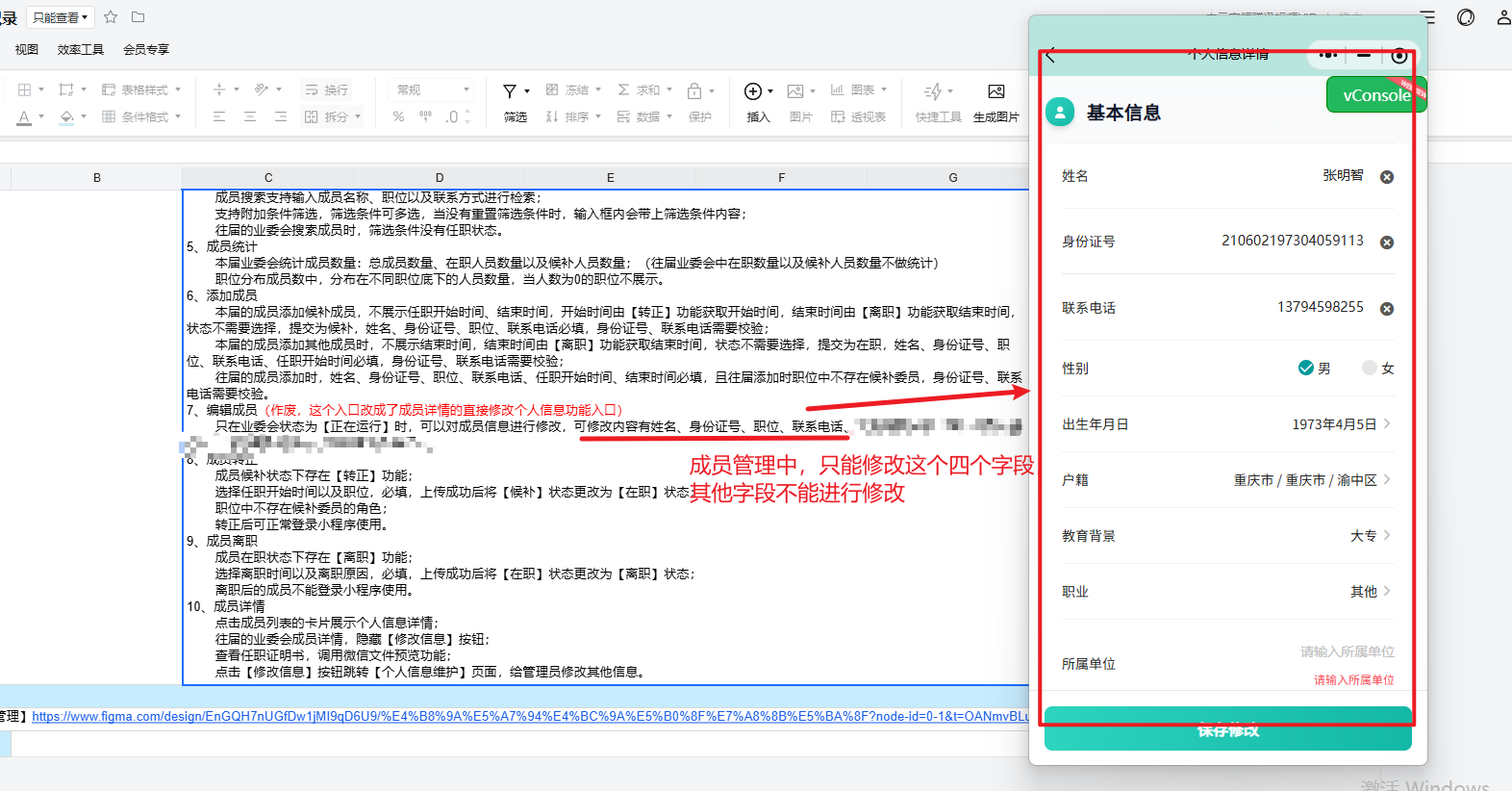The image size is (1512, 791).
Task: Open the 常规 number format dropdown
Action: tap(432, 89)
